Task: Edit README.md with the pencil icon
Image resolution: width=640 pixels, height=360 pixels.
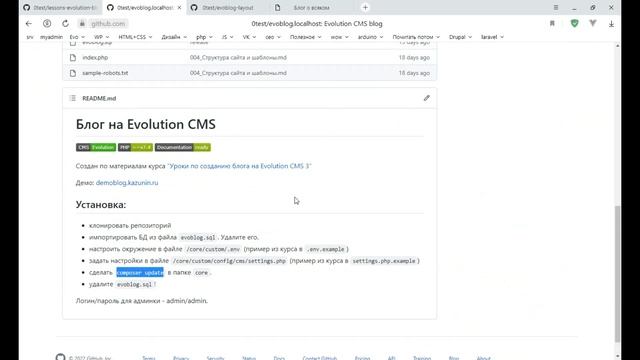Action: [427, 98]
